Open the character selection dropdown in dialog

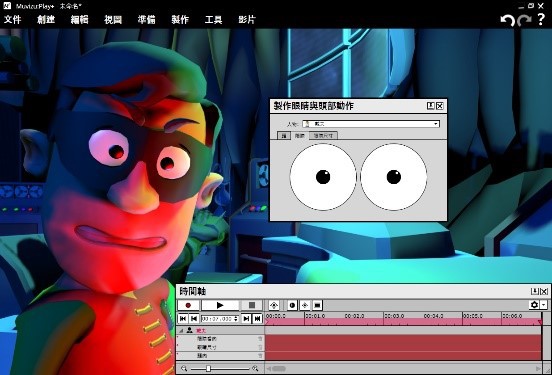tap(371, 124)
